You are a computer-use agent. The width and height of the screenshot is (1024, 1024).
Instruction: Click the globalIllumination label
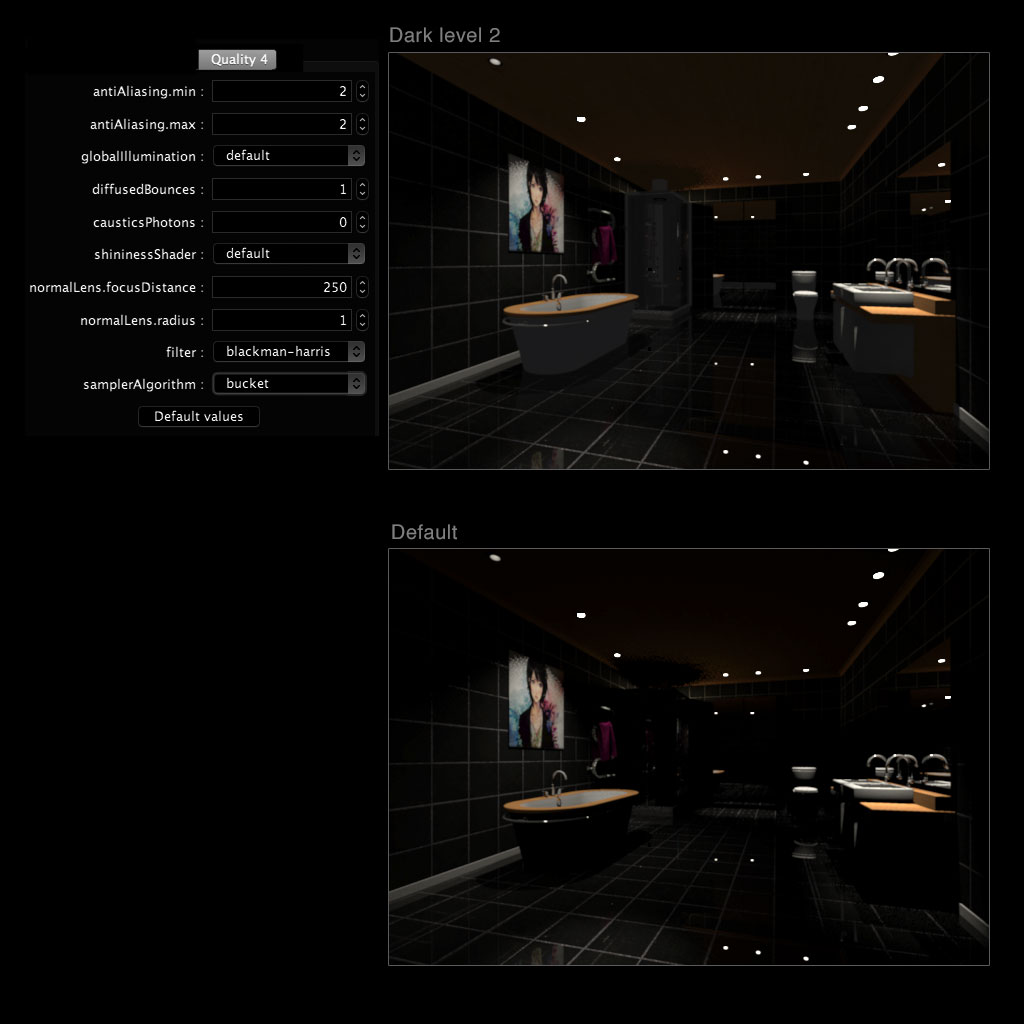coord(142,157)
